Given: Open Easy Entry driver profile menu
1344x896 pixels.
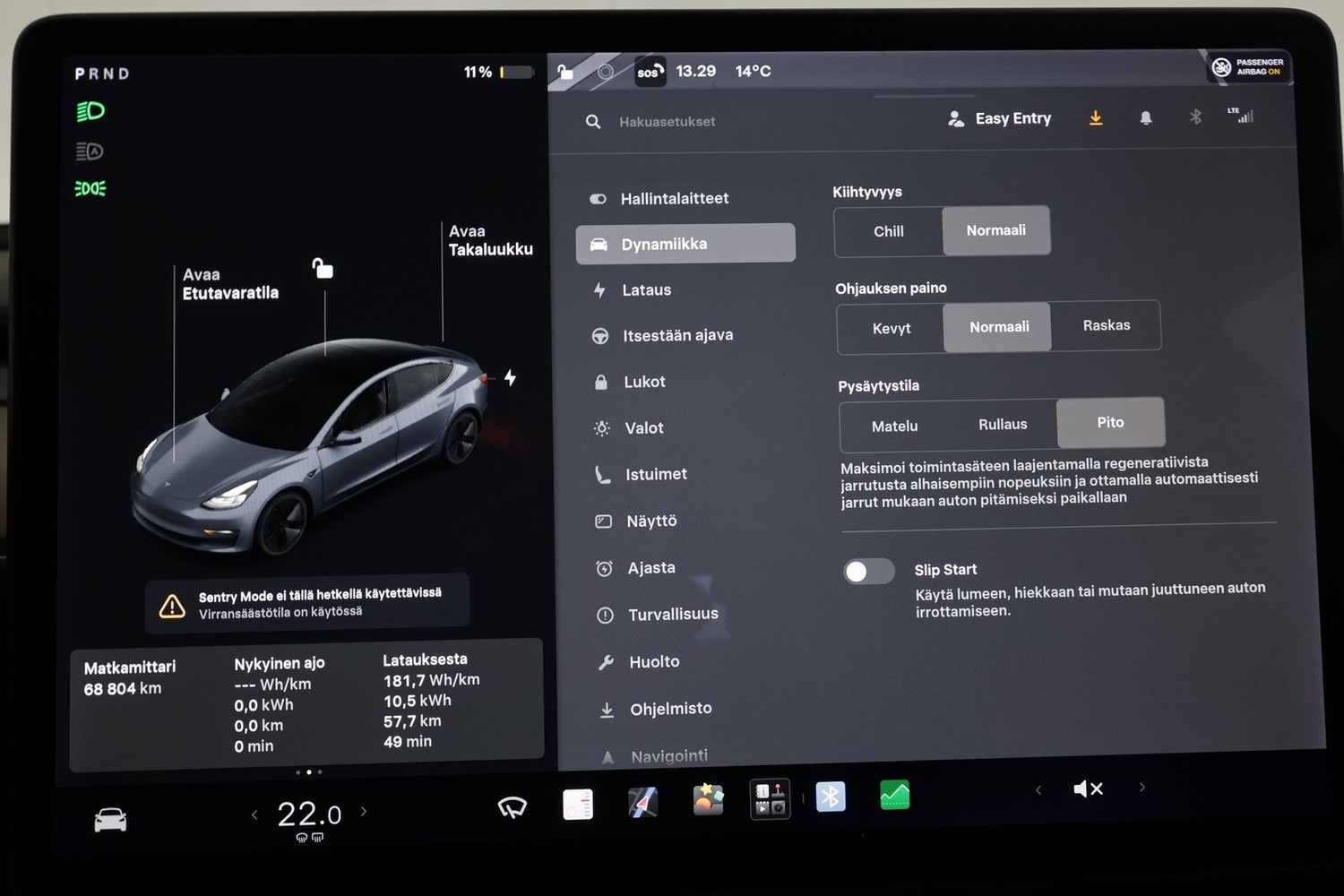Looking at the screenshot, I should click(x=1000, y=118).
